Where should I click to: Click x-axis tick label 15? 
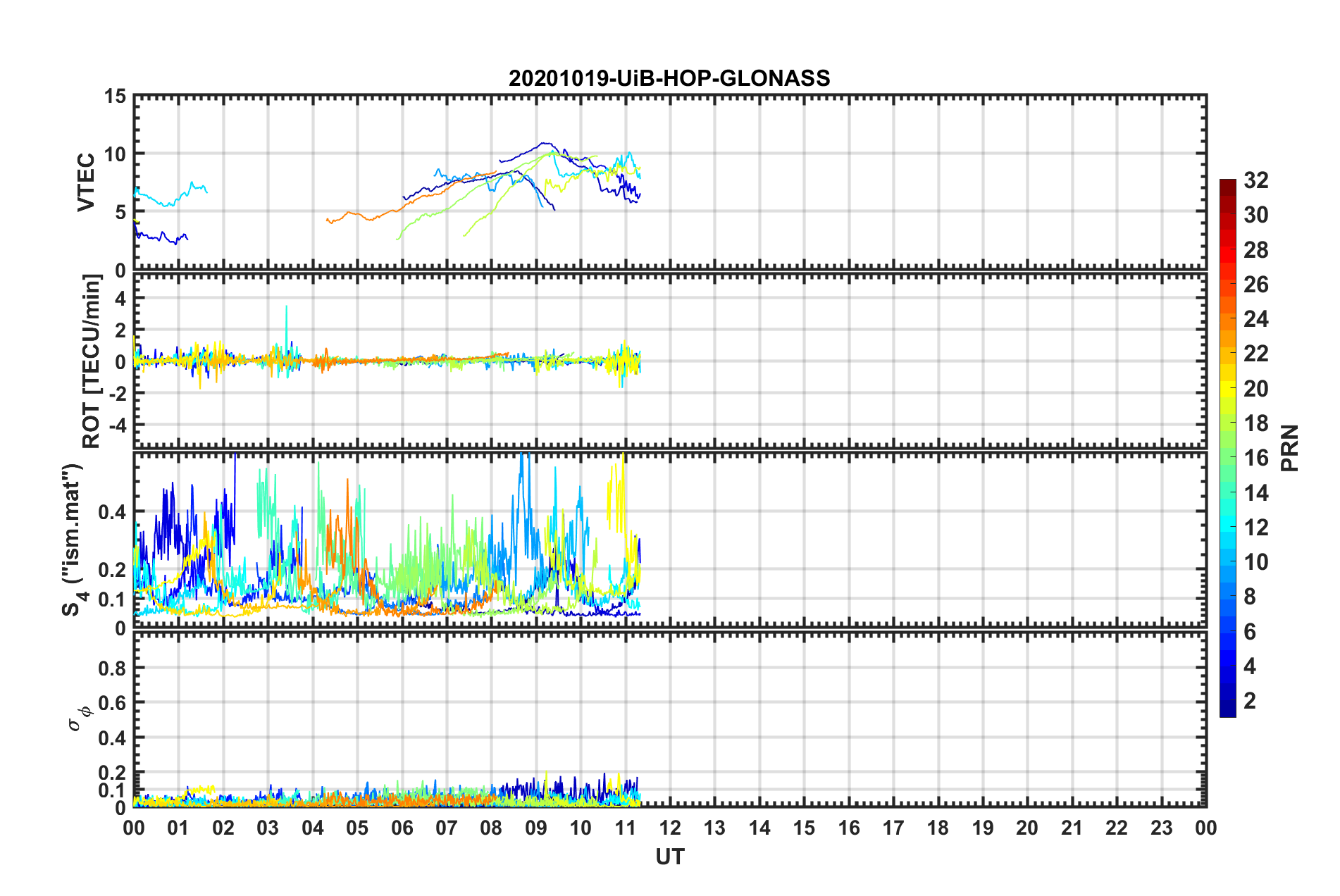(804, 828)
